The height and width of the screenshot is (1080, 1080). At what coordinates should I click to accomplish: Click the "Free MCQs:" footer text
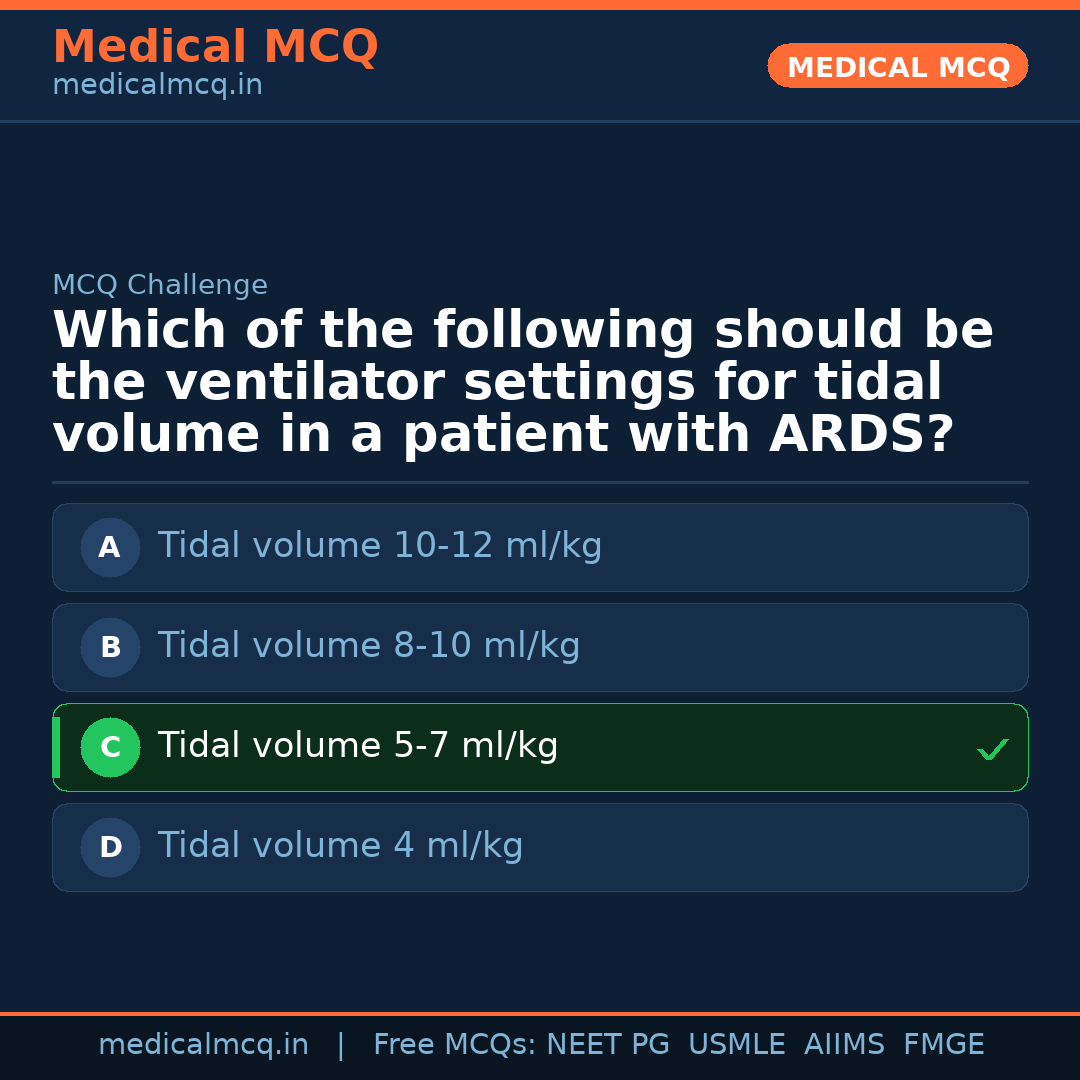coord(455,1045)
